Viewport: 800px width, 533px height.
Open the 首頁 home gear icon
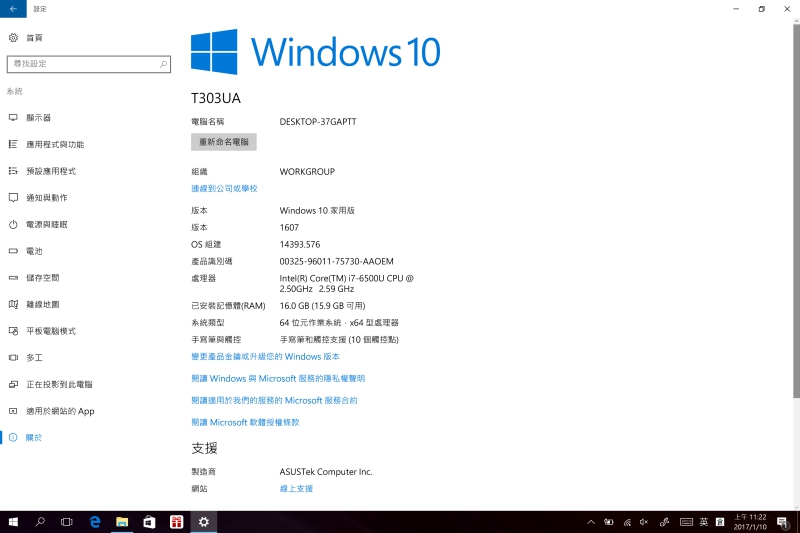point(13,37)
